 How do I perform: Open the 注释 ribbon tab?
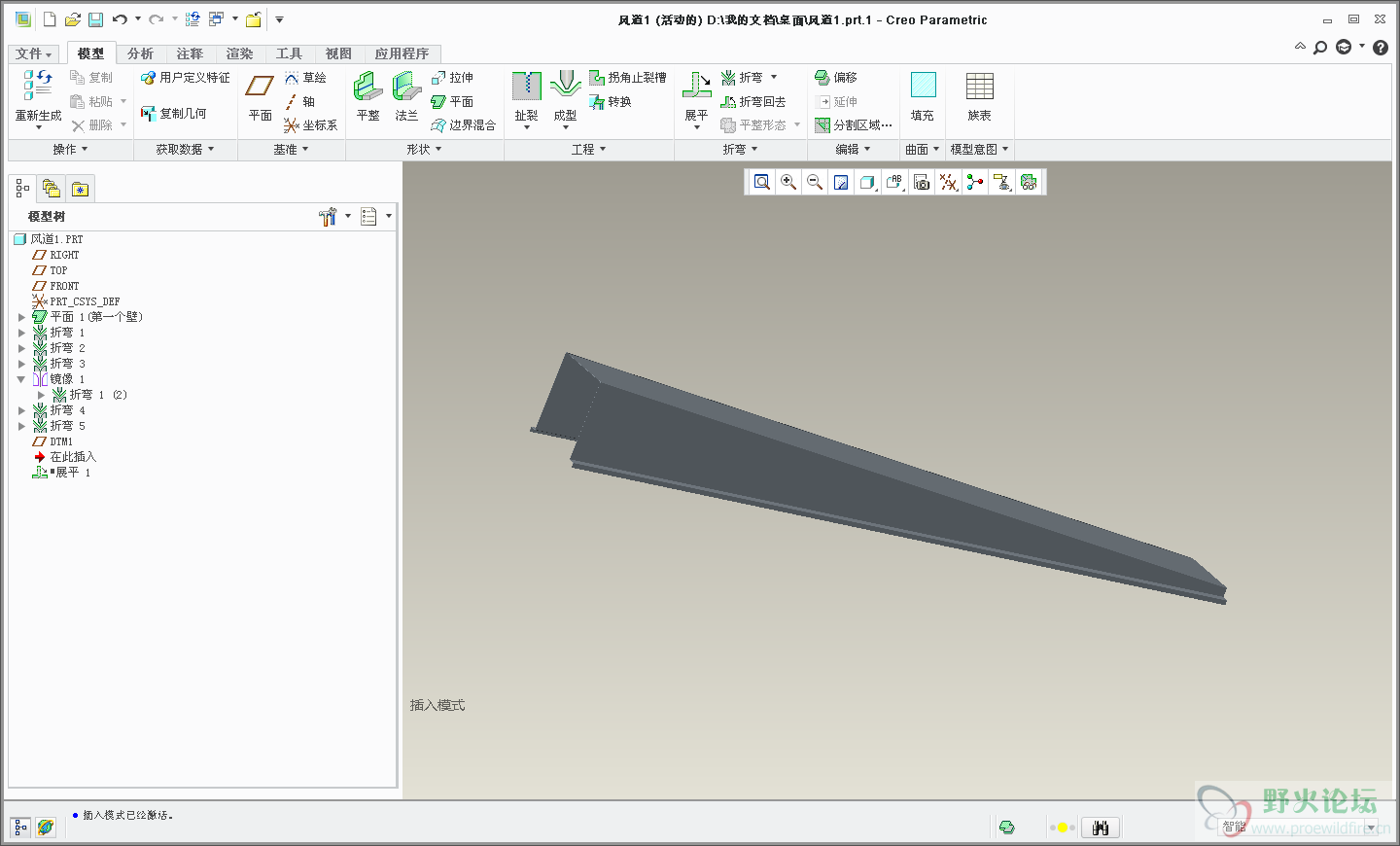pyautogui.click(x=190, y=53)
